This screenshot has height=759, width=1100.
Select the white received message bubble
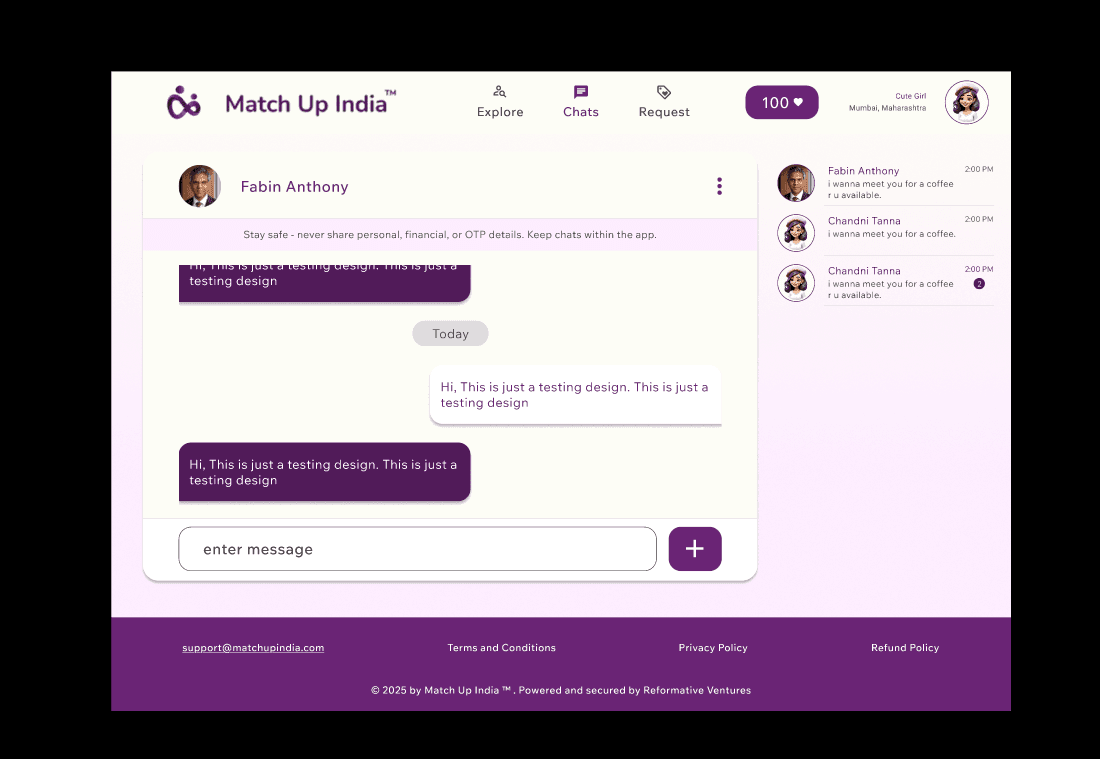click(575, 395)
